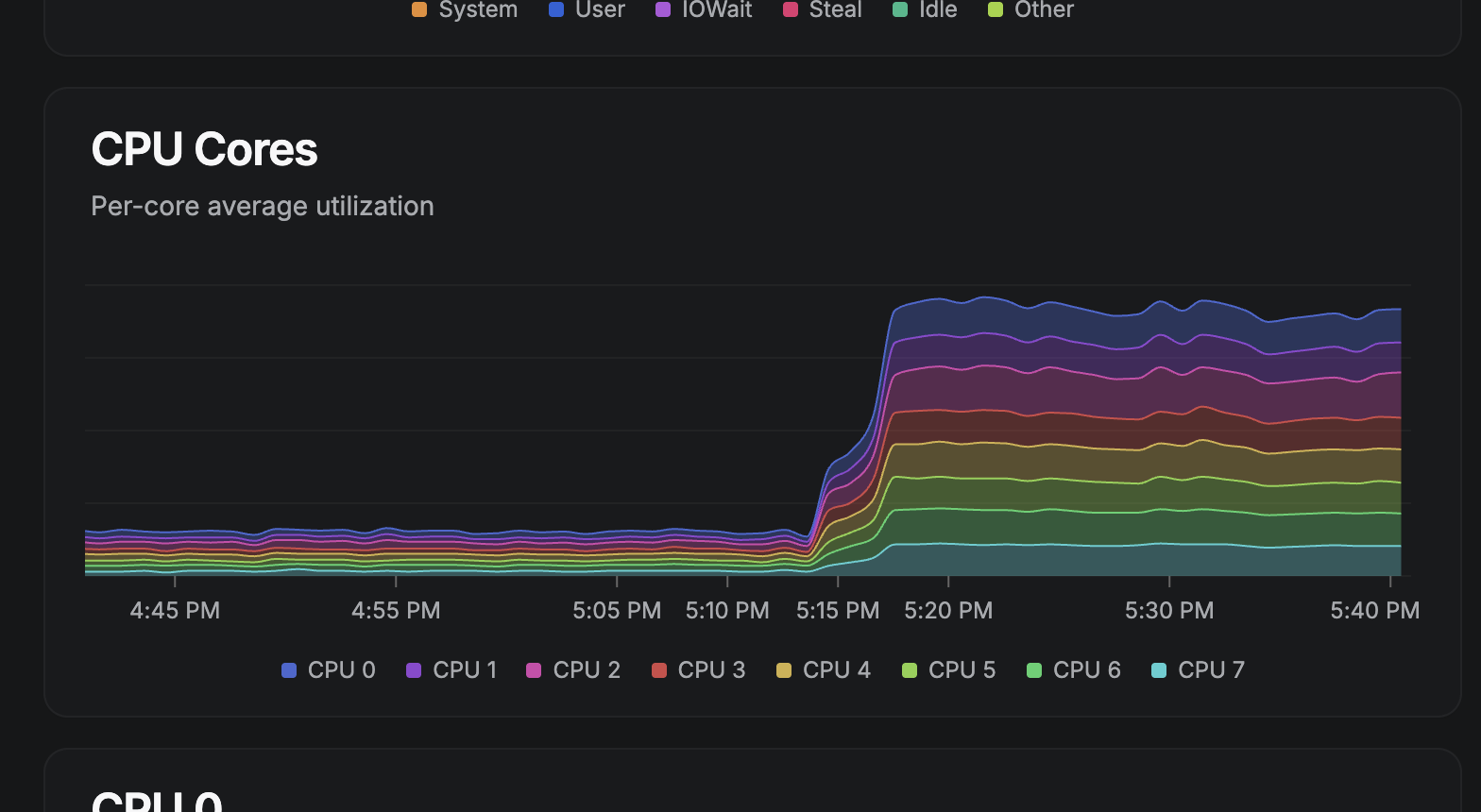Toggle CPU 0 series in legend
The height and width of the screenshot is (812, 1481).
click(x=329, y=669)
